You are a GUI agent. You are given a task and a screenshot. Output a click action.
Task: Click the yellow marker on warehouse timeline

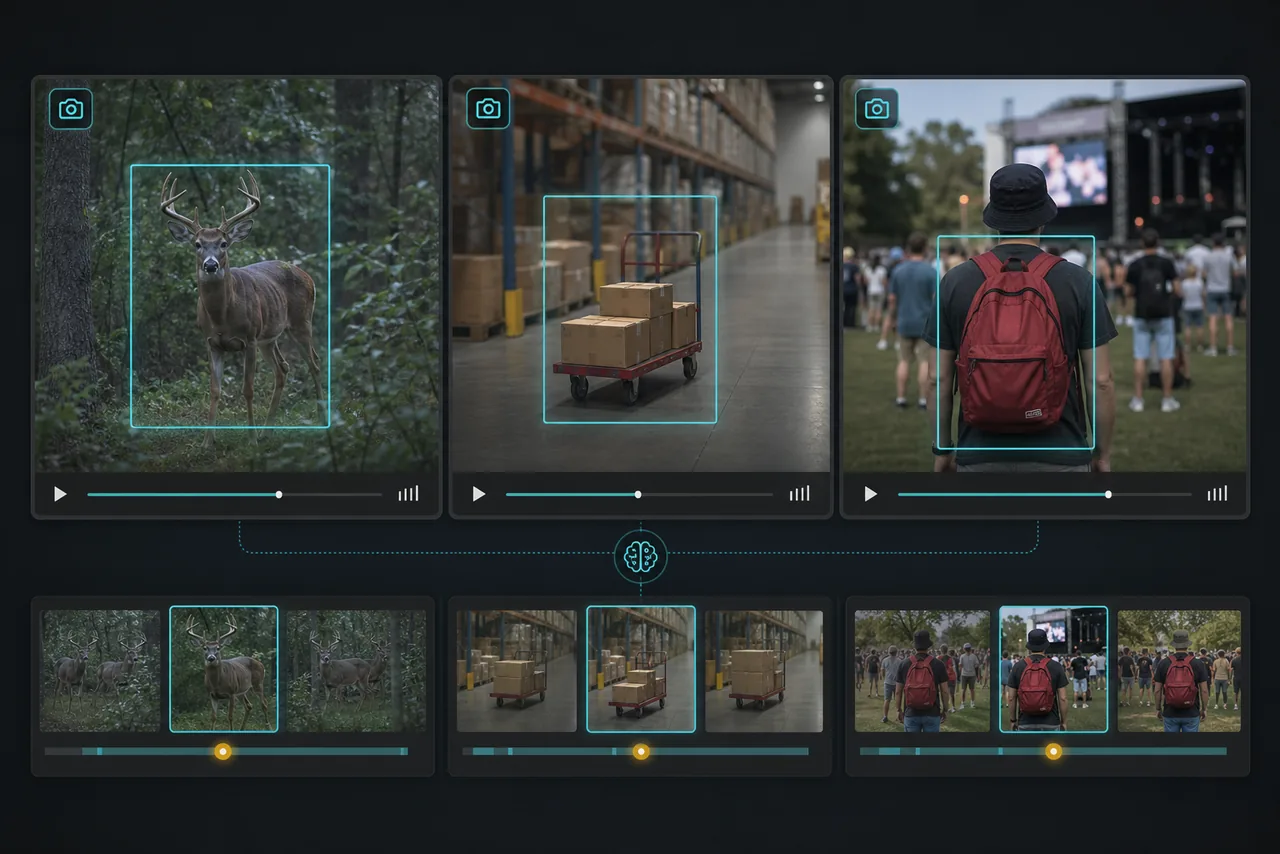(x=641, y=751)
